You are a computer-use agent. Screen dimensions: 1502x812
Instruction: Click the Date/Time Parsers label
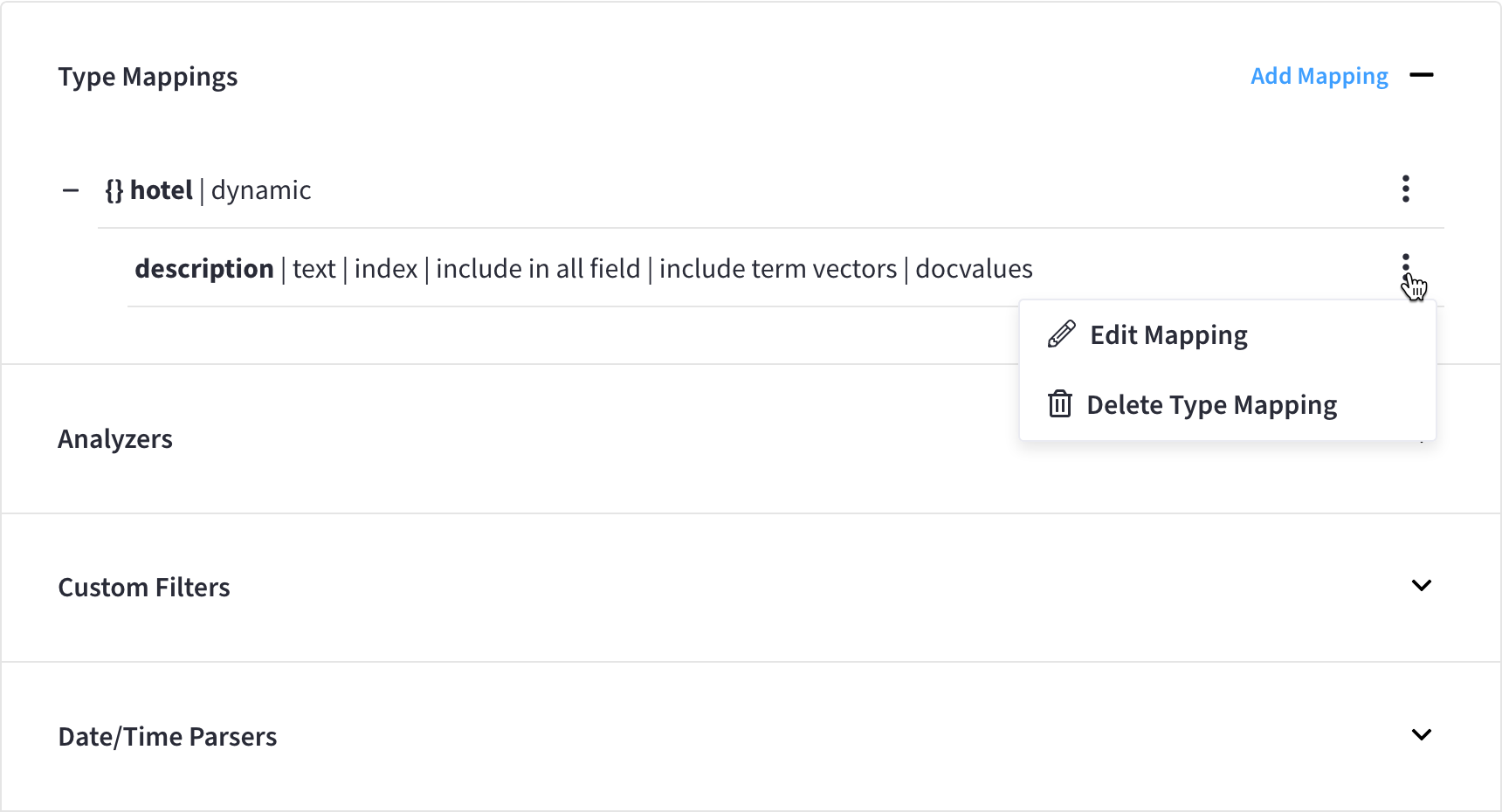pos(167,736)
